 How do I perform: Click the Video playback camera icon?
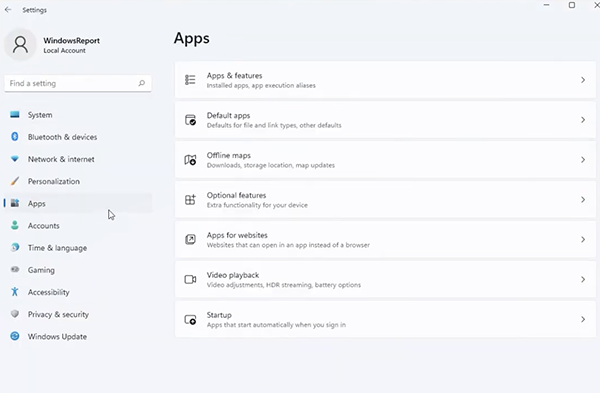[x=190, y=279]
